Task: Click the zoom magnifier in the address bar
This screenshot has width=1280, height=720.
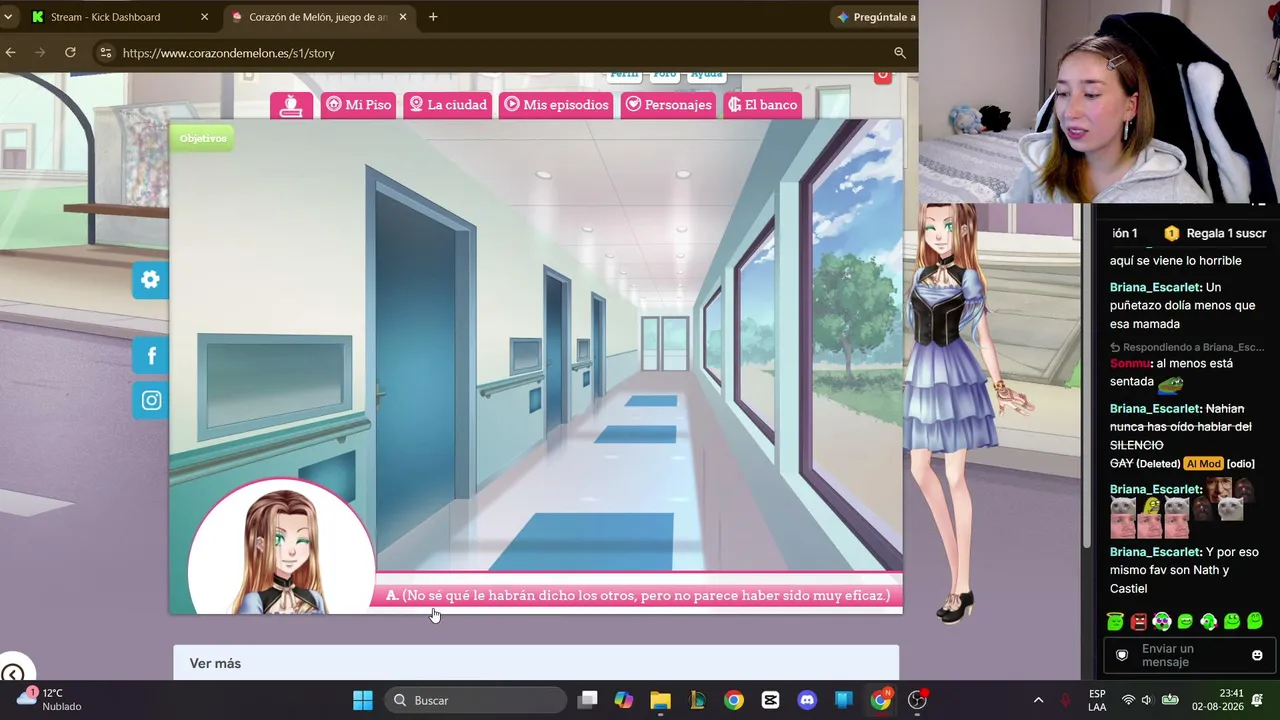Action: (899, 53)
